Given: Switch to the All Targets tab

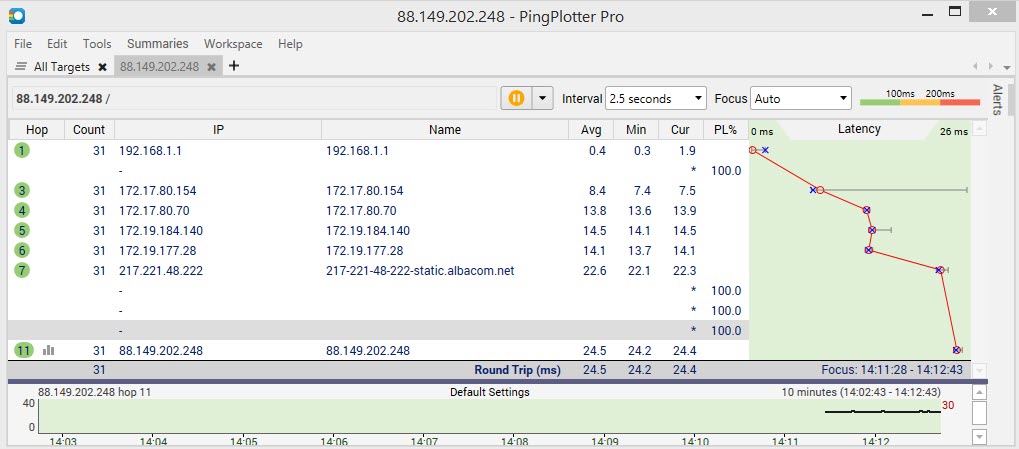Looking at the screenshot, I should [62, 66].
